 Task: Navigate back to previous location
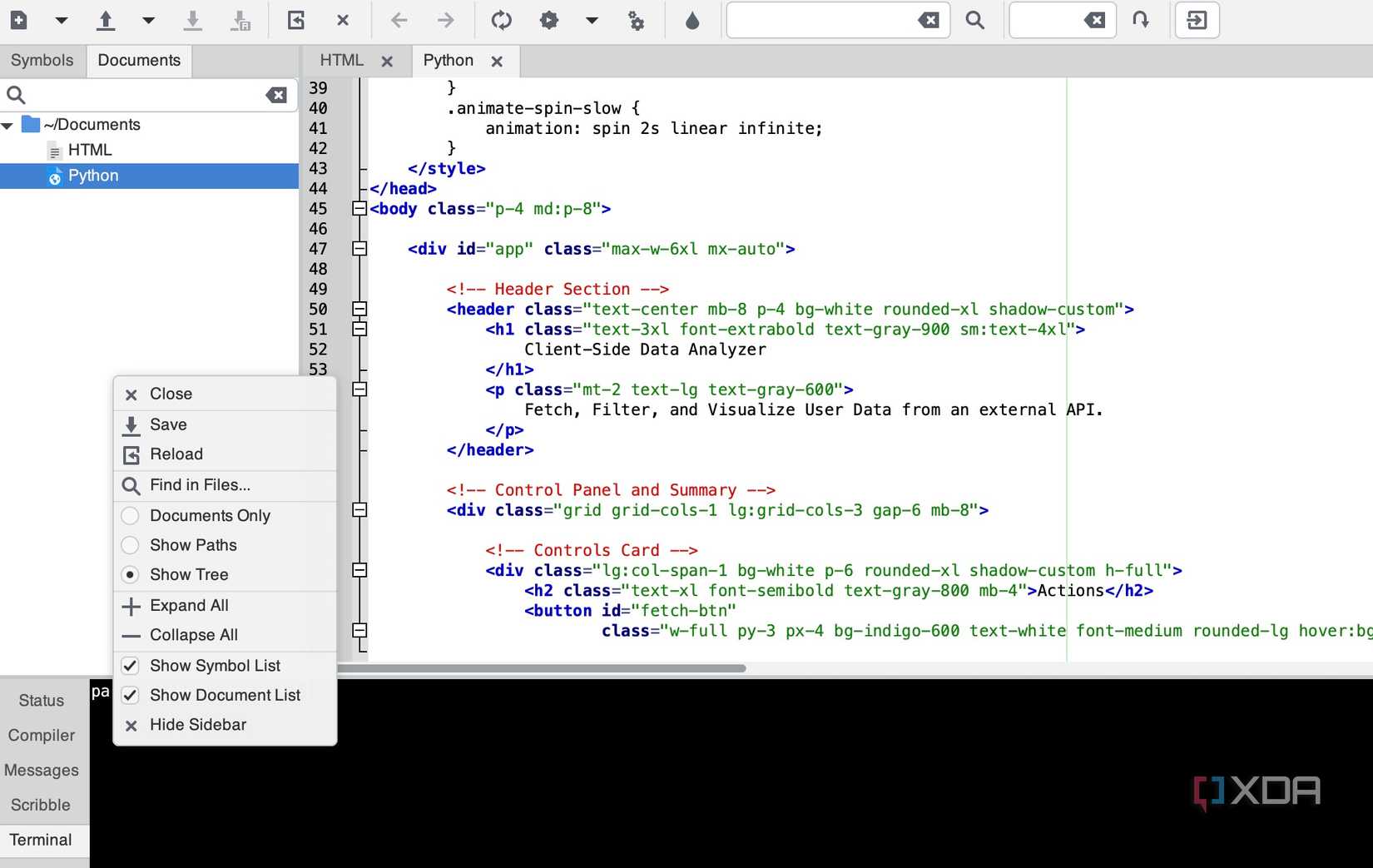tap(399, 20)
